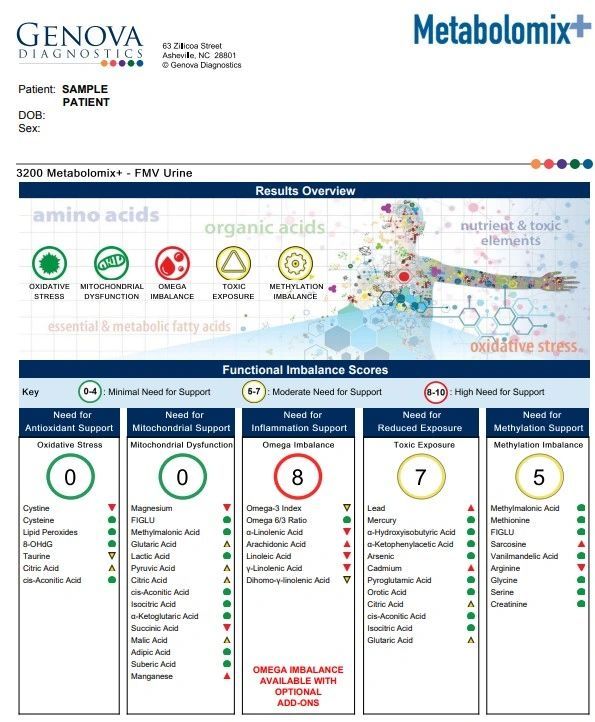Click the 'Pyroglutamic Acid' row label
595x722 pixels.
pyautogui.click(x=399, y=580)
